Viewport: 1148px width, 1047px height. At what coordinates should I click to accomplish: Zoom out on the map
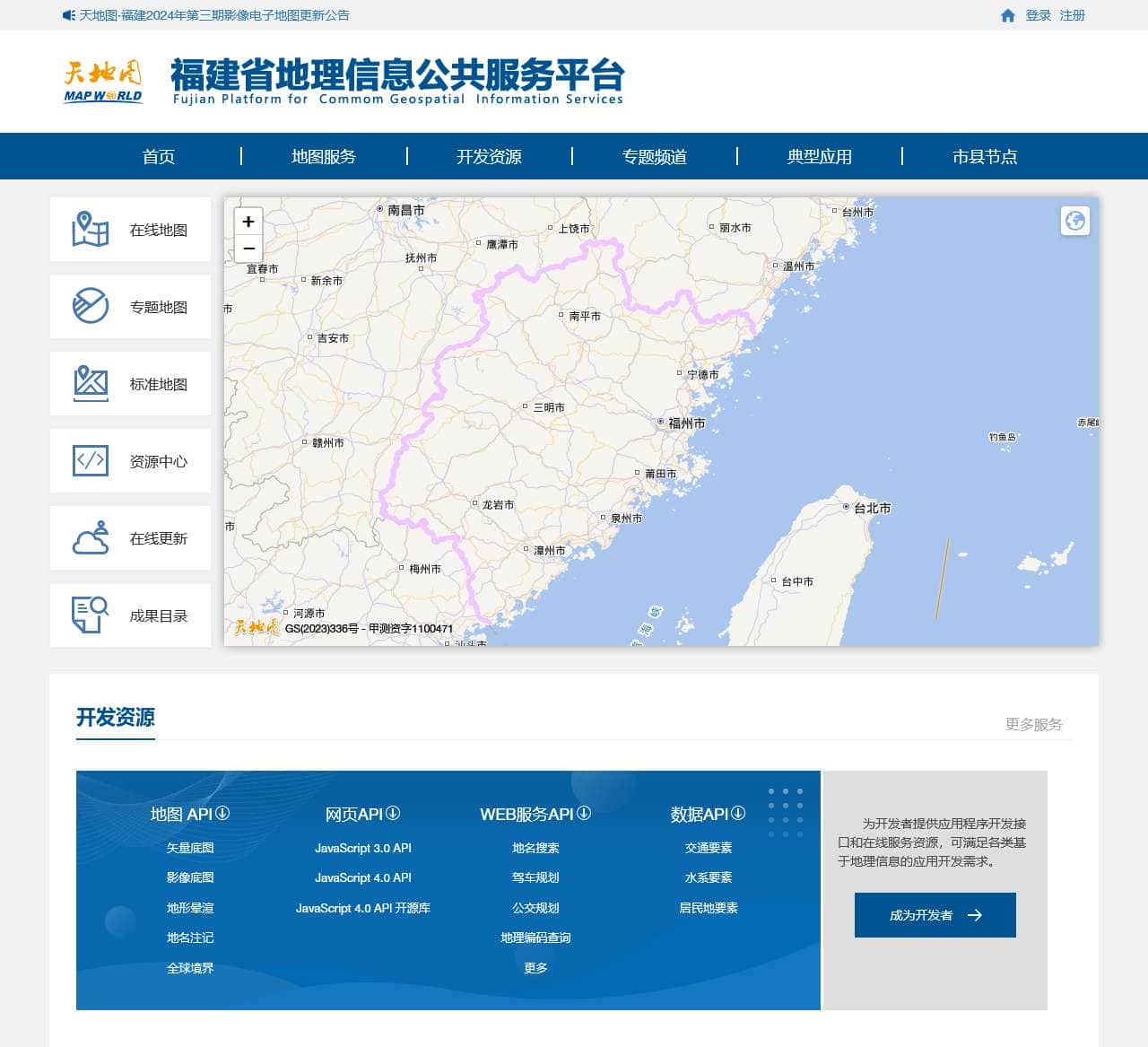click(x=248, y=249)
